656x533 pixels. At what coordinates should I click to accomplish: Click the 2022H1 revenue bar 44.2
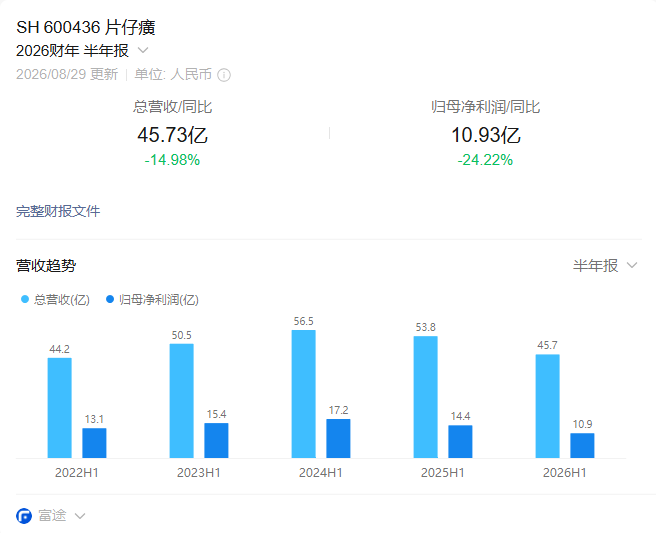point(59,408)
